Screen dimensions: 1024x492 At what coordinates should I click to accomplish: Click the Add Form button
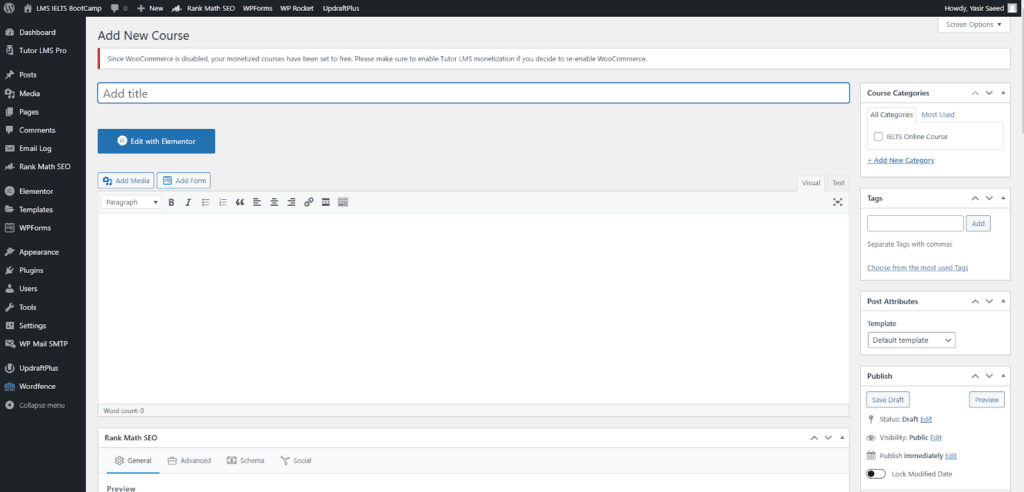[184, 180]
